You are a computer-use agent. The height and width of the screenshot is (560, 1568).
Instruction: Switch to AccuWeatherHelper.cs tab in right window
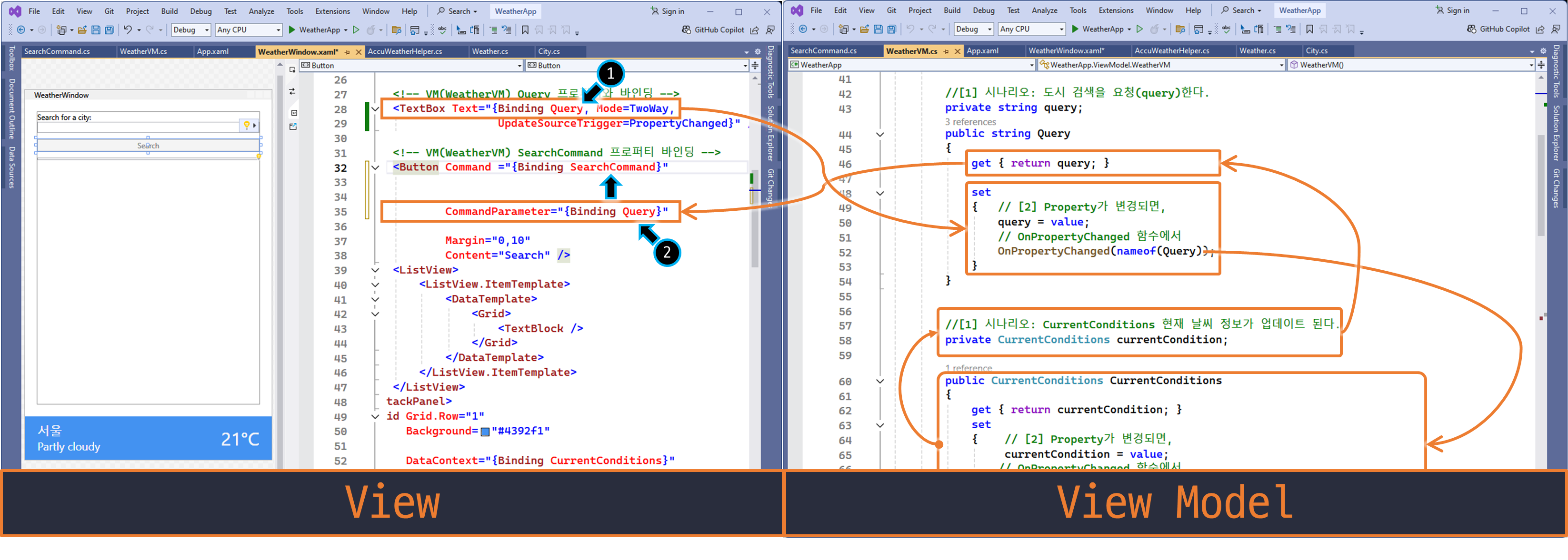[1172, 51]
